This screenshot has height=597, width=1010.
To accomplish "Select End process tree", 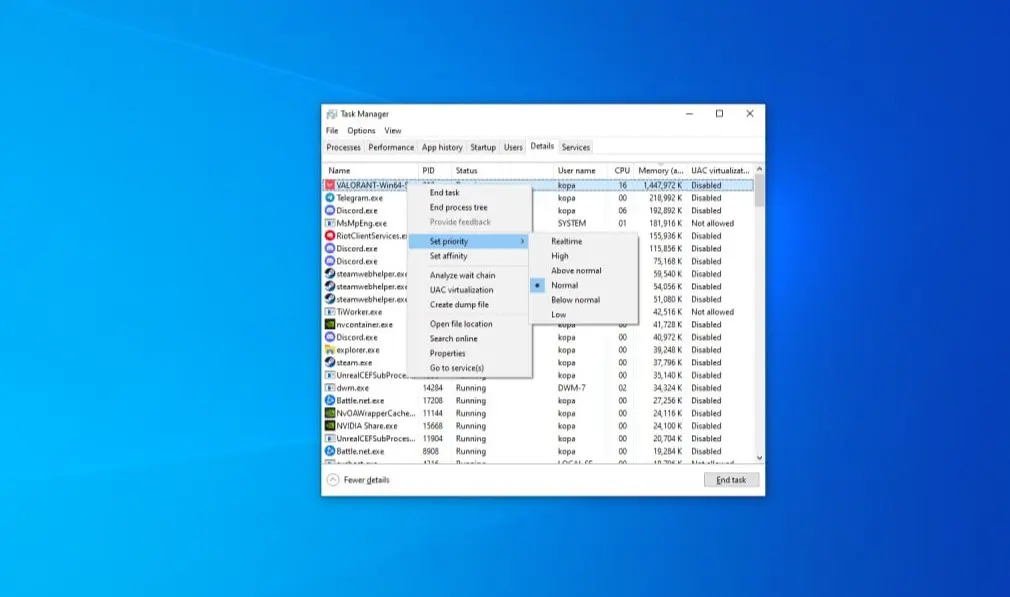I will pos(459,207).
